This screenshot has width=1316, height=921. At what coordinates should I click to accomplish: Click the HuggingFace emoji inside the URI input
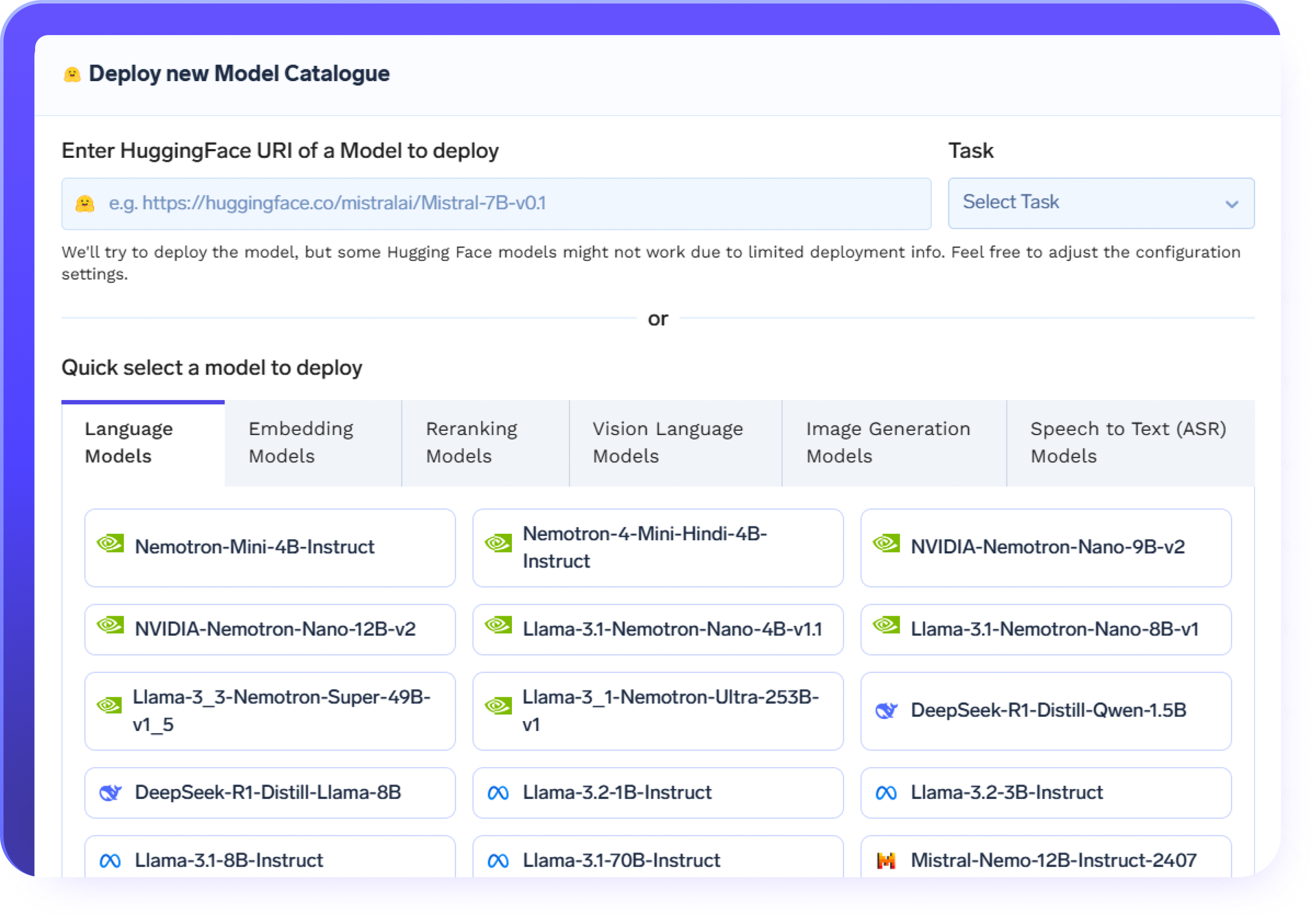[85, 203]
